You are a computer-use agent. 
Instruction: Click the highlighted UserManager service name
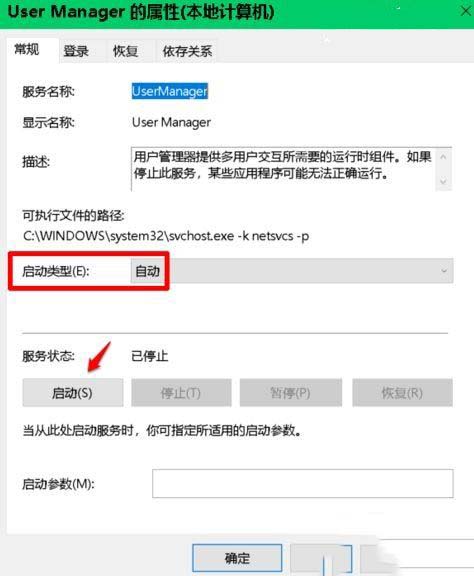(x=170, y=91)
